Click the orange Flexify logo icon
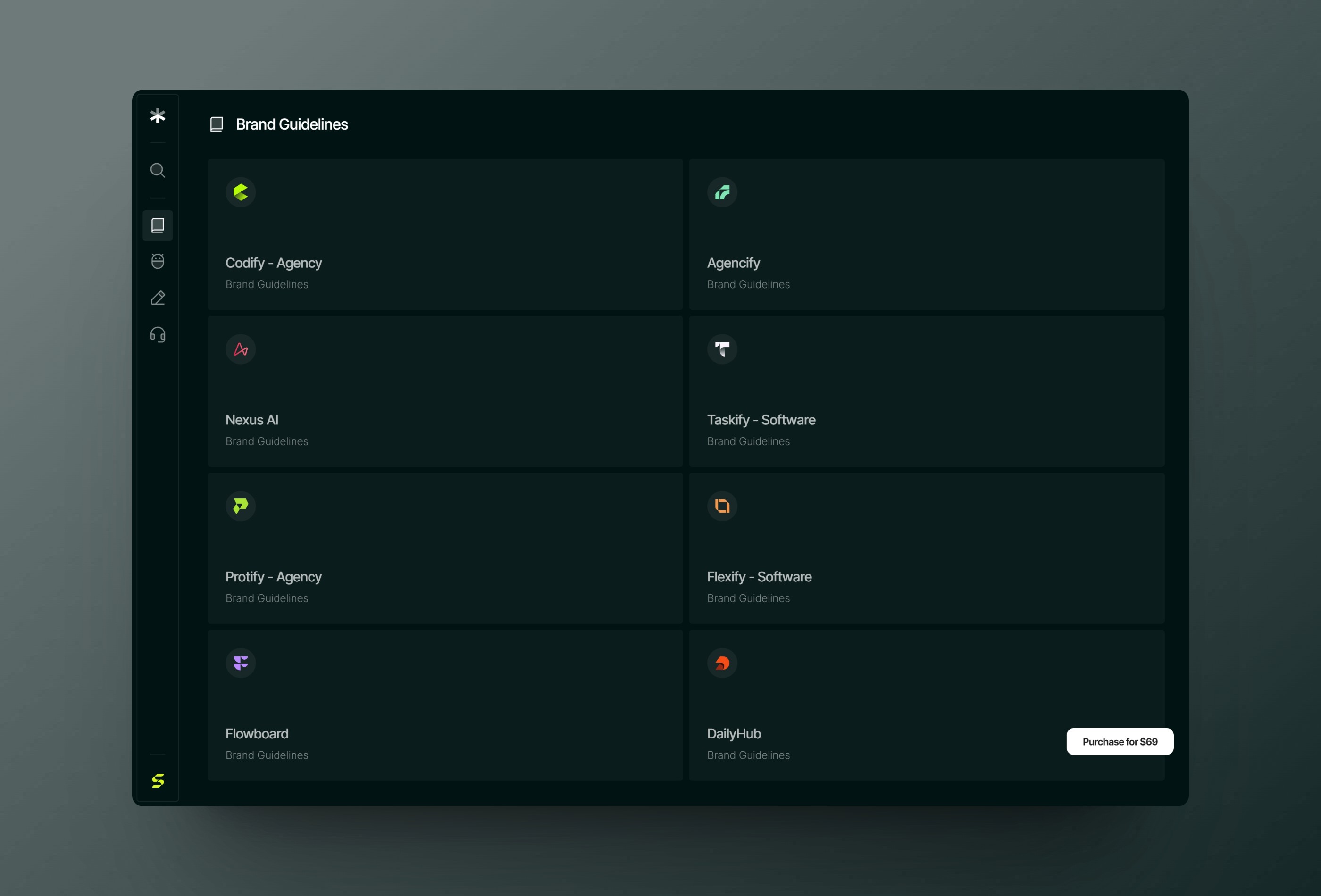The width and height of the screenshot is (1321, 896). (x=722, y=506)
